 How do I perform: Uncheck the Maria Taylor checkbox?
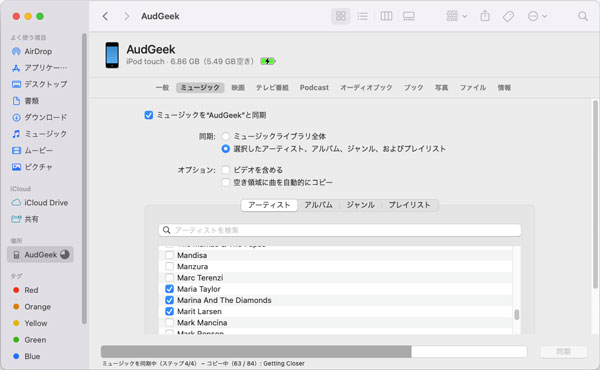(x=170, y=289)
